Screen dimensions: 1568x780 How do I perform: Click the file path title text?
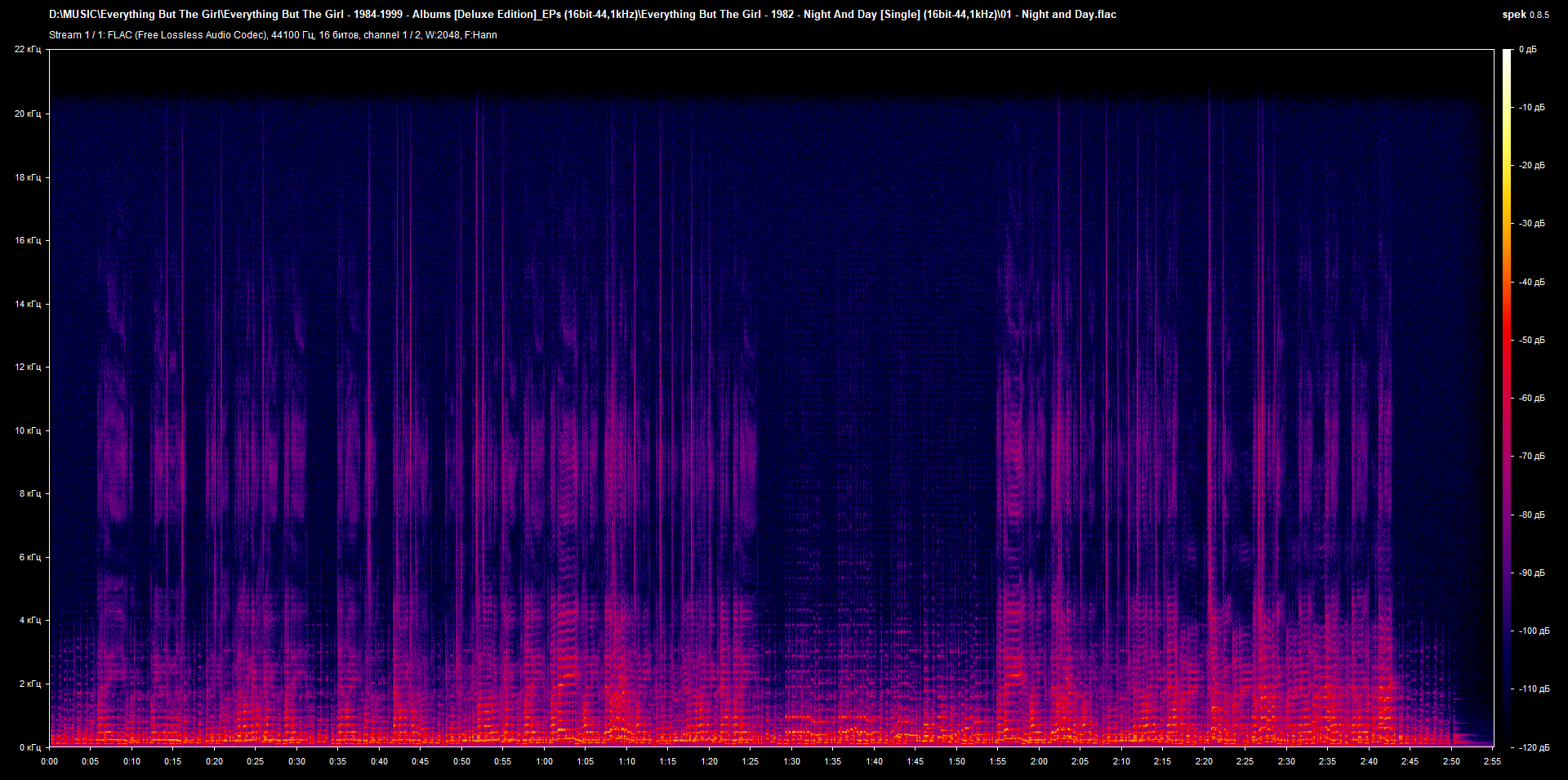click(x=582, y=14)
